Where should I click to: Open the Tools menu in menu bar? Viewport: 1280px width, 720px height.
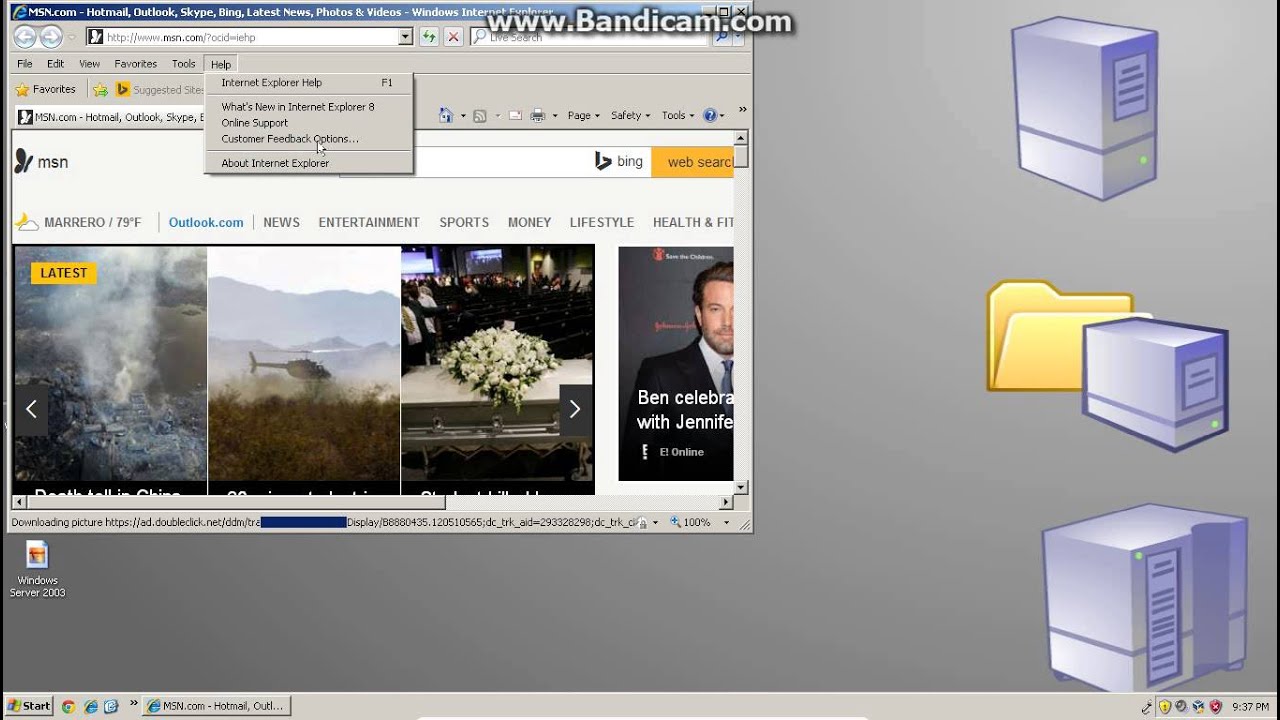(183, 64)
